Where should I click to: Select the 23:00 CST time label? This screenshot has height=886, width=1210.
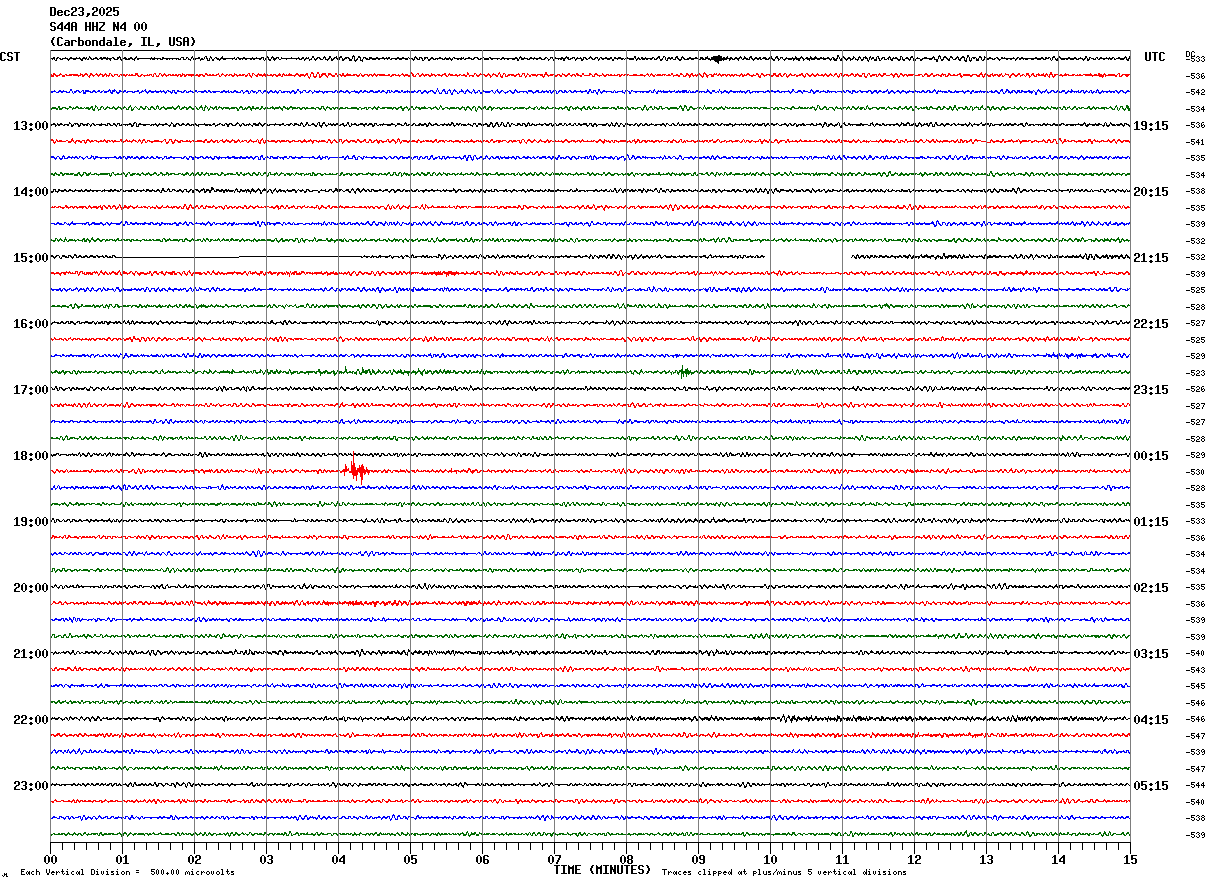[x=30, y=786]
